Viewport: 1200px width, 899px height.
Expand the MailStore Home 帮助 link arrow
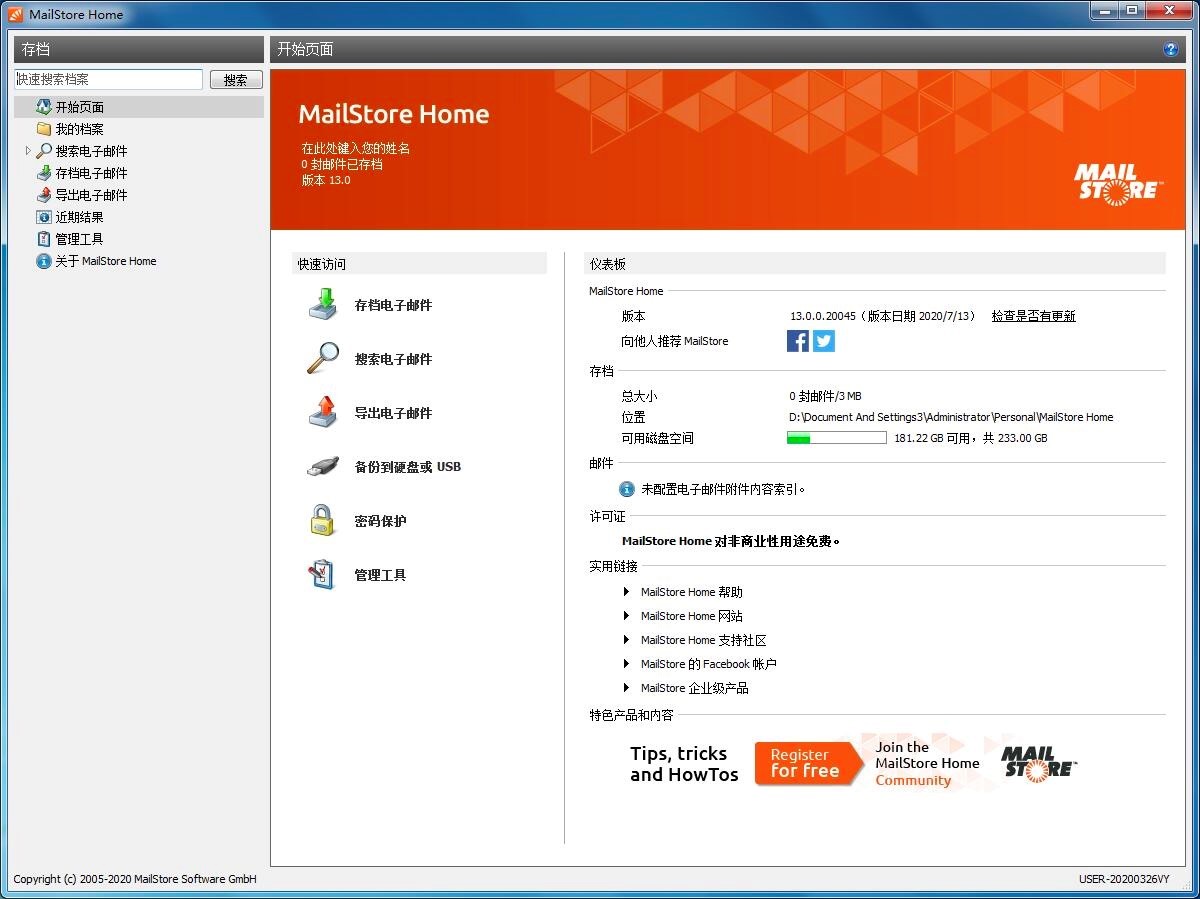[x=625, y=592]
